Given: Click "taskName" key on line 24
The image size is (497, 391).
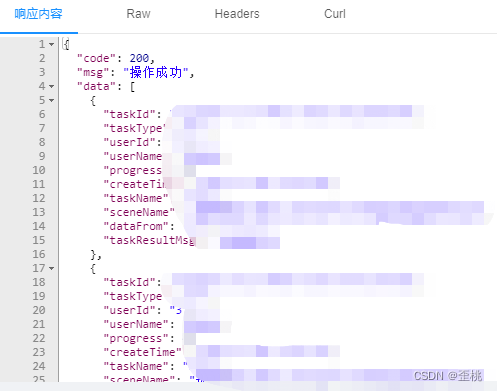Looking at the screenshot, I should [x=136, y=366].
